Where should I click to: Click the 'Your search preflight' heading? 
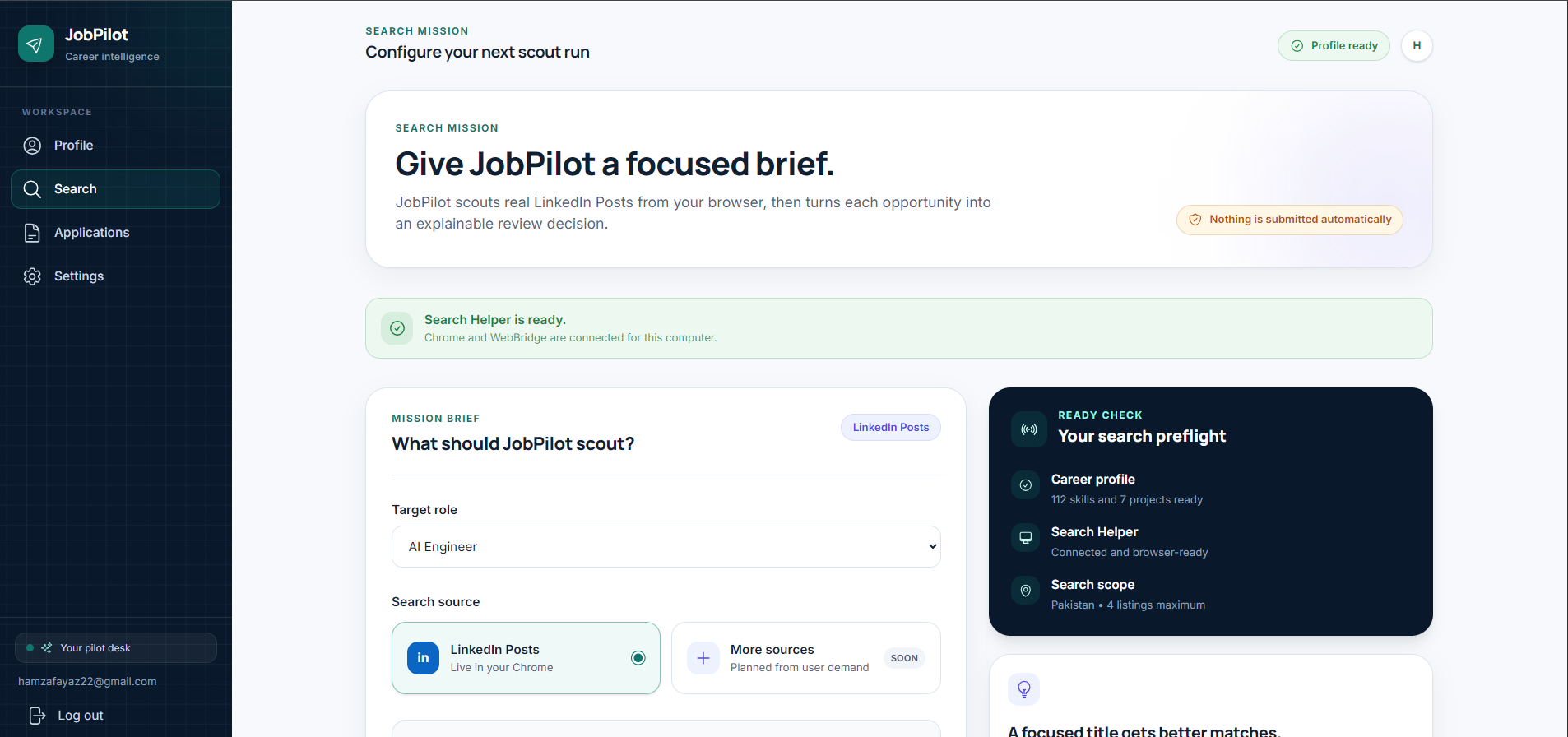(1142, 437)
